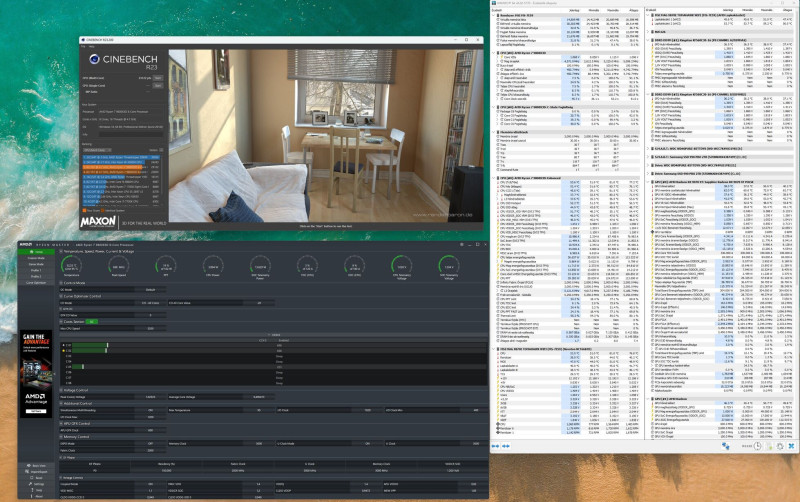Click the Érzékelő column header in HWiNFO left pane

[497, 10]
